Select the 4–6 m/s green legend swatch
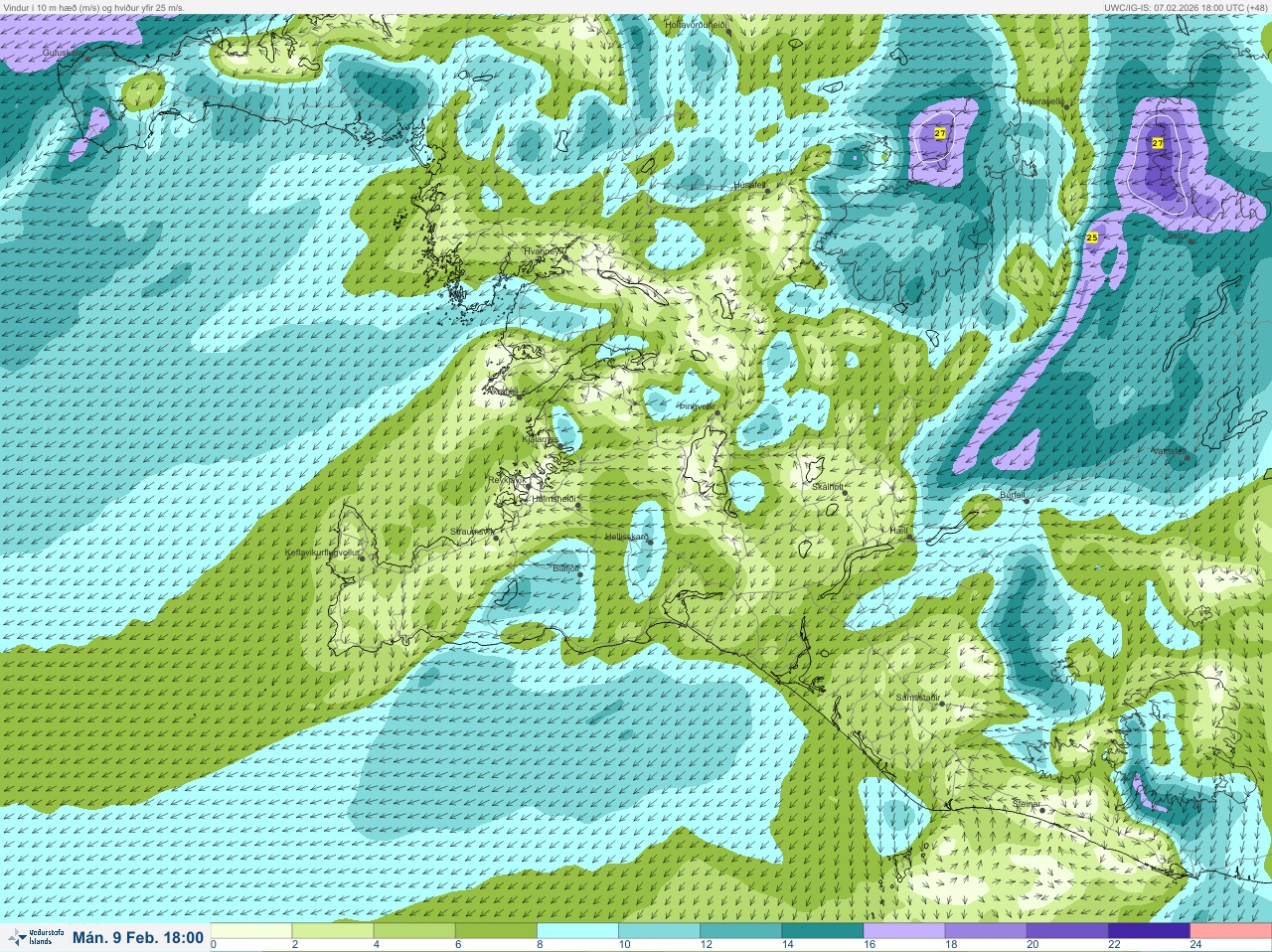 tap(414, 931)
